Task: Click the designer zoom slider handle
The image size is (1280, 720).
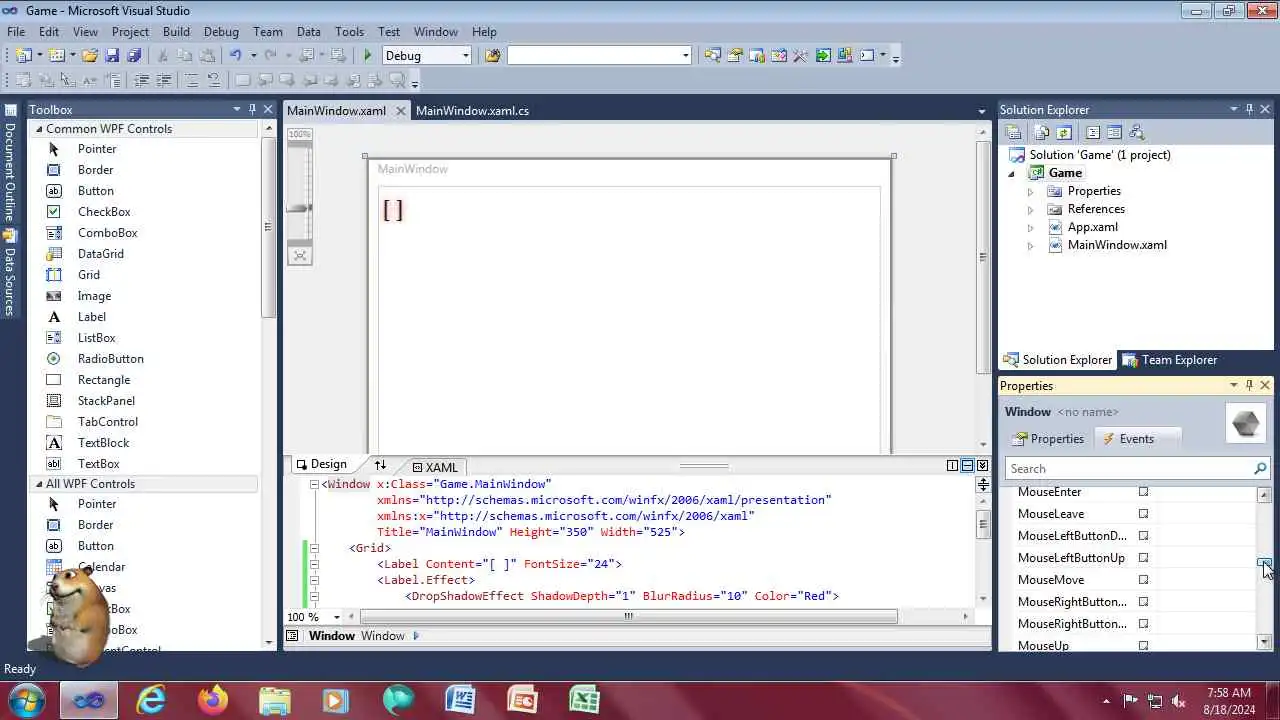Action: click(299, 208)
